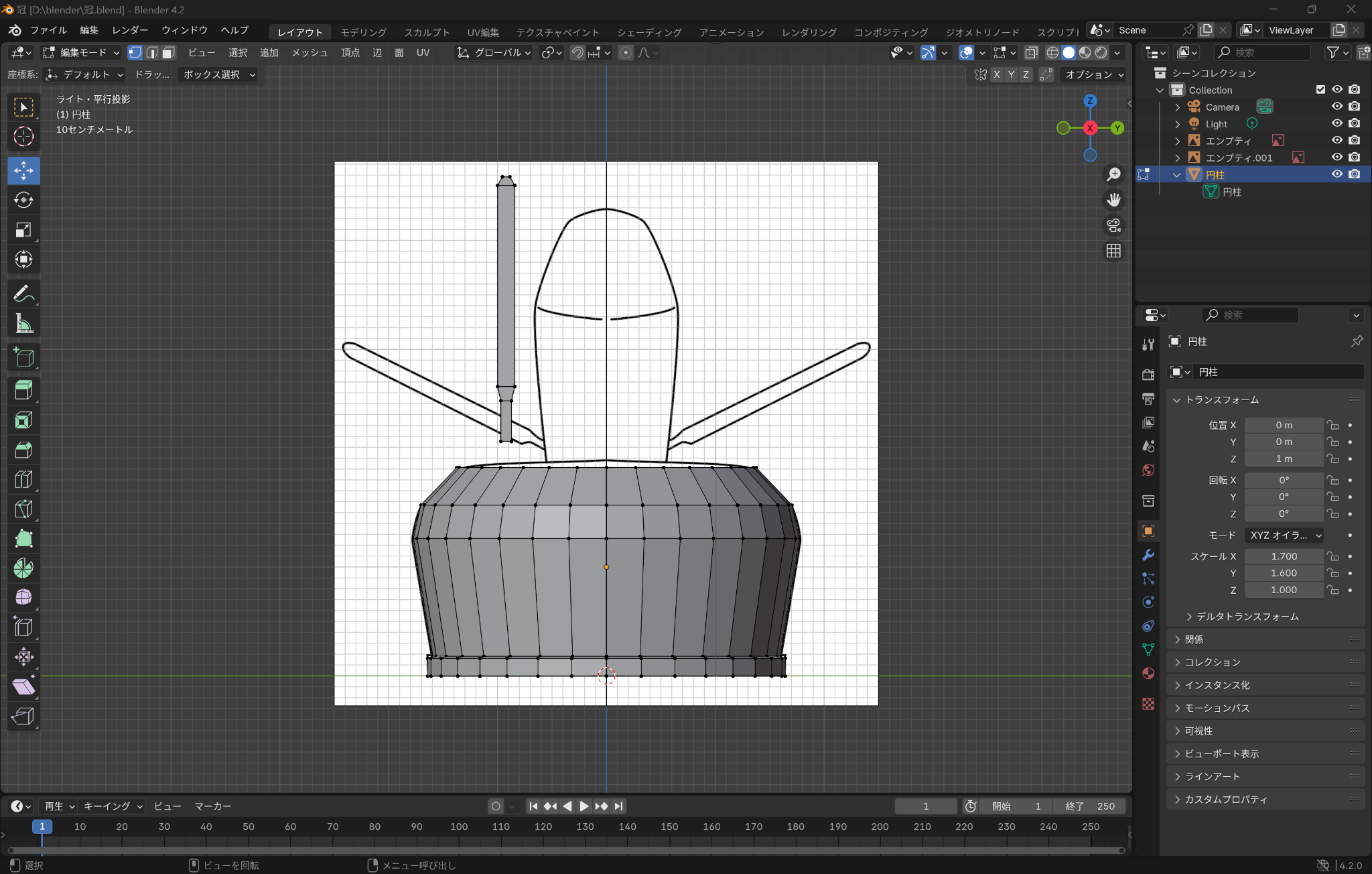Jump to the last frame button
The image size is (1372, 874).
coord(618,806)
